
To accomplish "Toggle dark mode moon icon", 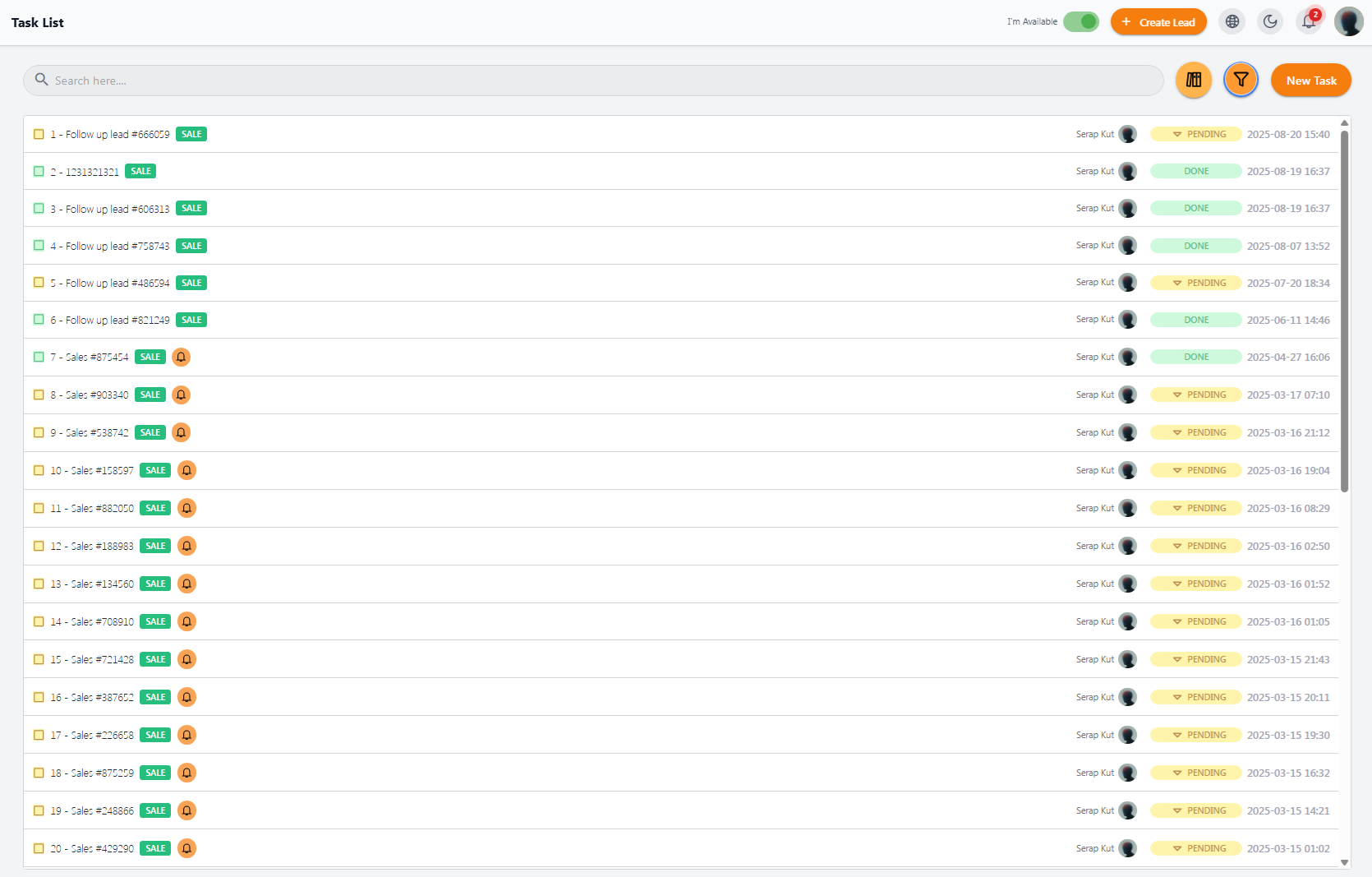I will pyautogui.click(x=1270, y=21).
